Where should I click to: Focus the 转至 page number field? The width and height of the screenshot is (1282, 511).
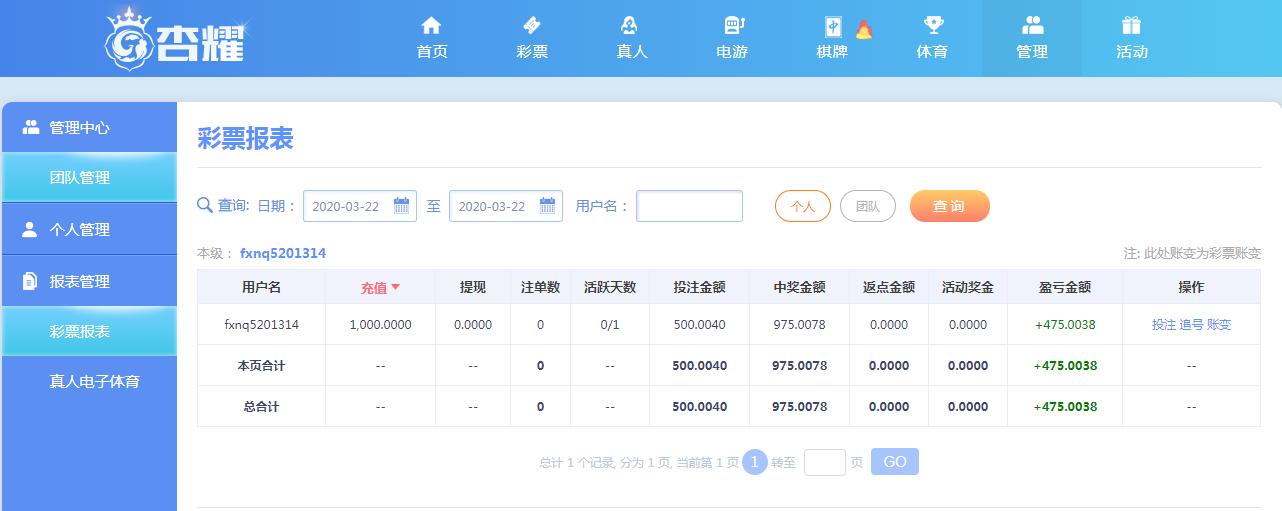click(825, 462)
